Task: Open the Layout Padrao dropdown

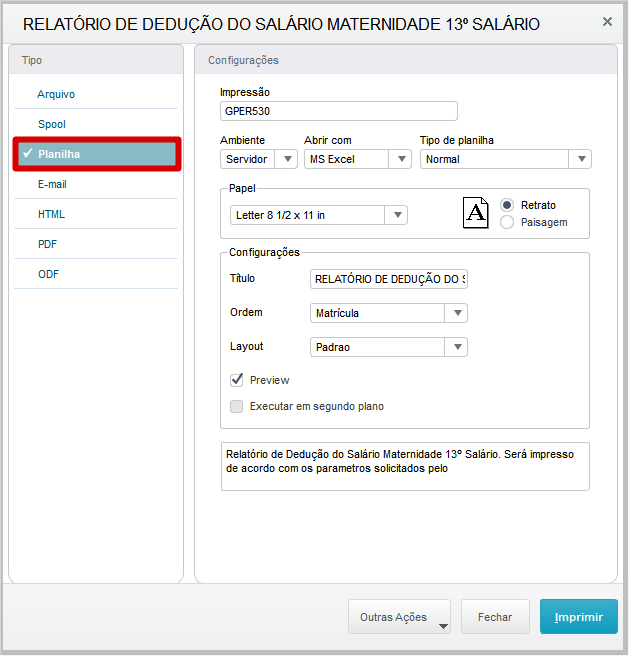Action: 389,347
